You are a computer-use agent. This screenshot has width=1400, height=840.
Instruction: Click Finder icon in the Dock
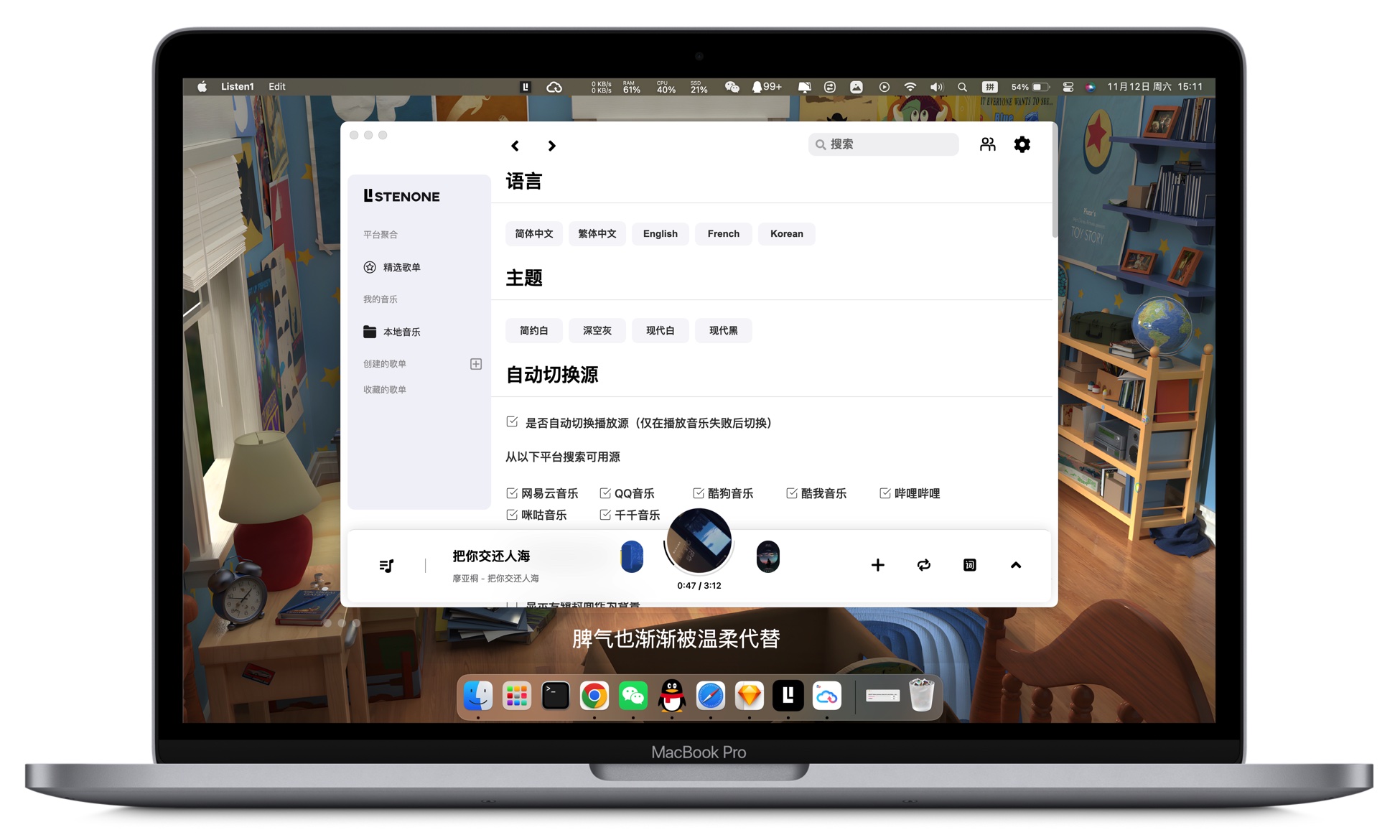[x=479, y=694]
